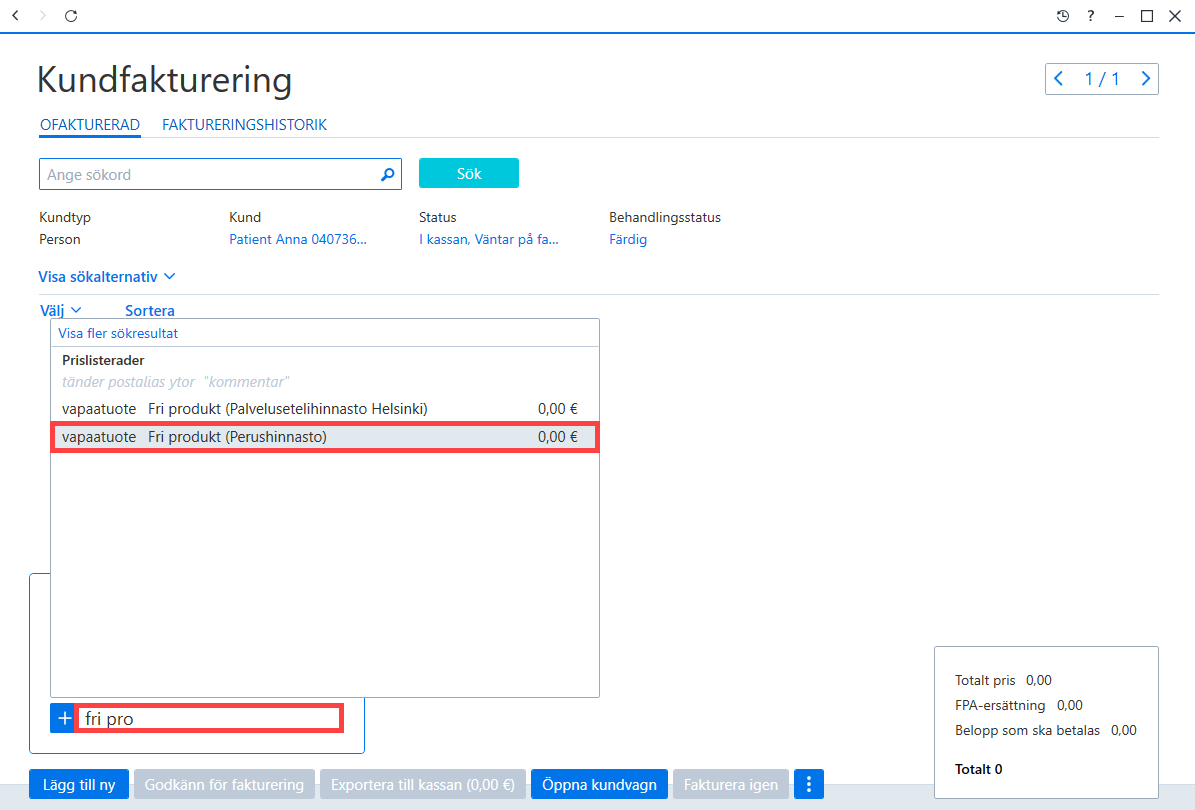Screen dimensions: 1195x810
Task: Click the FPA-ersättning 0,00 text
Action: point(1018,706)
